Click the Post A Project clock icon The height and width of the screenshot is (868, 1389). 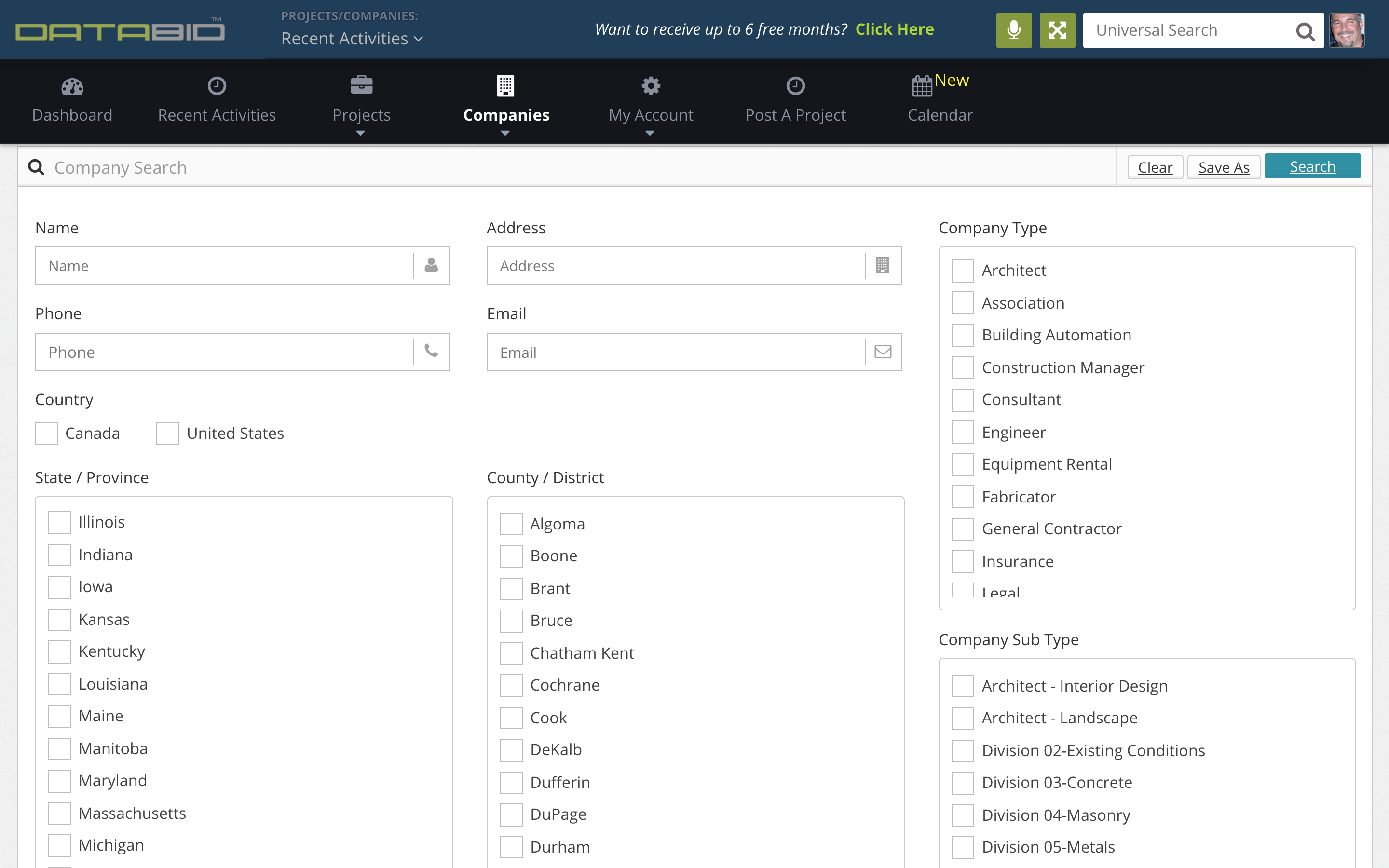click(795, 86)
